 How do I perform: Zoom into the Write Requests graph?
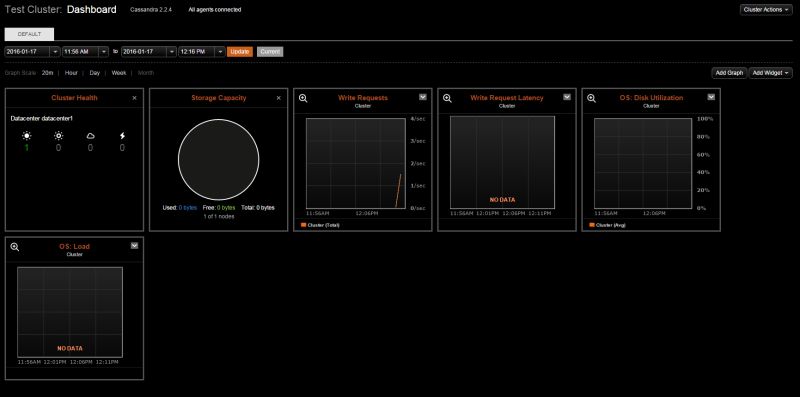tap(303, 98)
